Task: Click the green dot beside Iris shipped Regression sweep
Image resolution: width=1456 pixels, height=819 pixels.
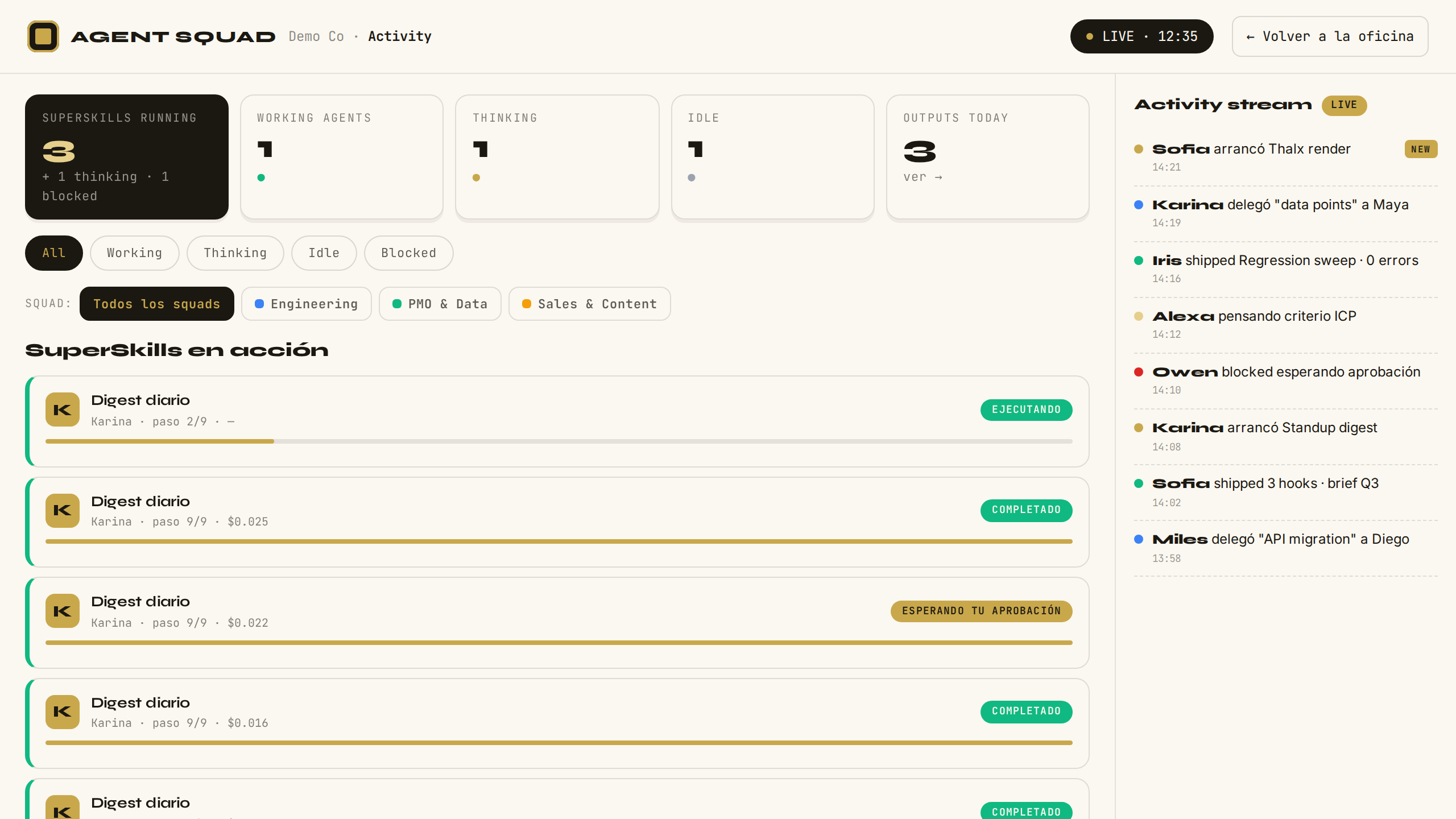Action: (1139, 260)
